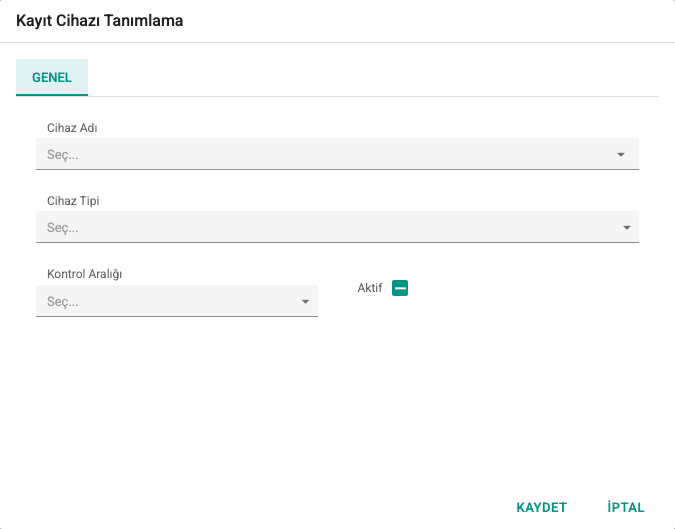This screenshot has width=675, height=529.
Task: Open the Cihaz Tipi dropdown field
Action: [337, 227]
